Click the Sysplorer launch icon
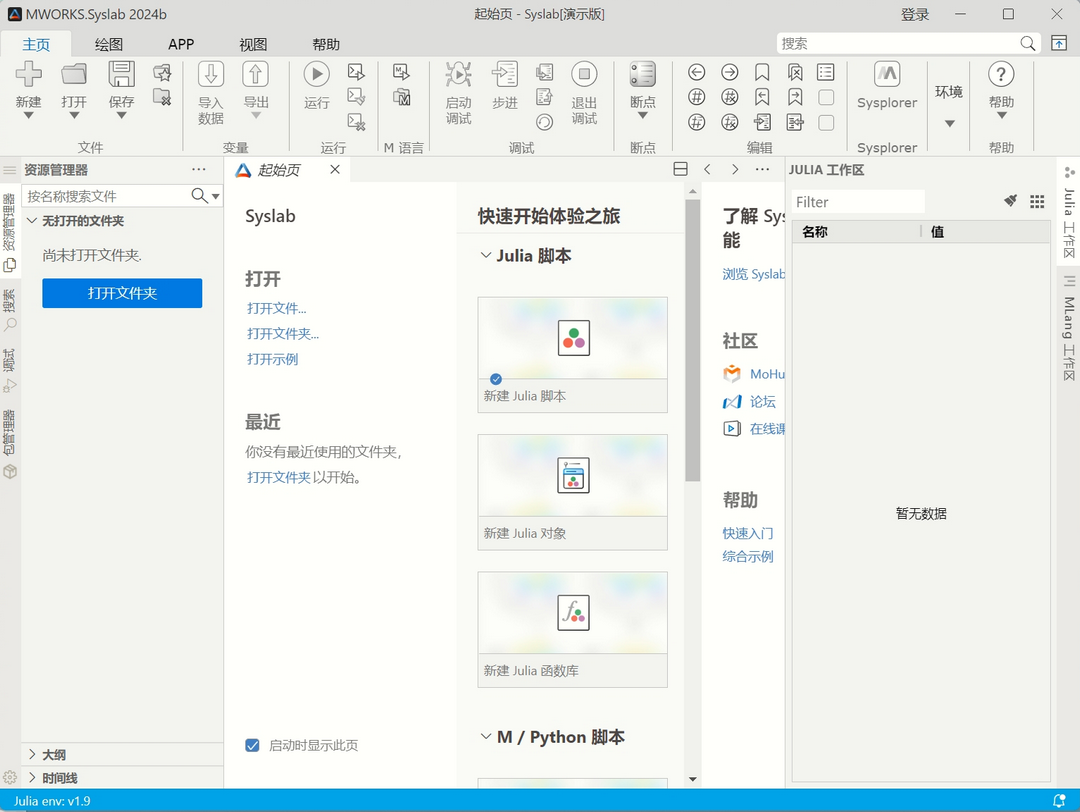 coord(887,74)
